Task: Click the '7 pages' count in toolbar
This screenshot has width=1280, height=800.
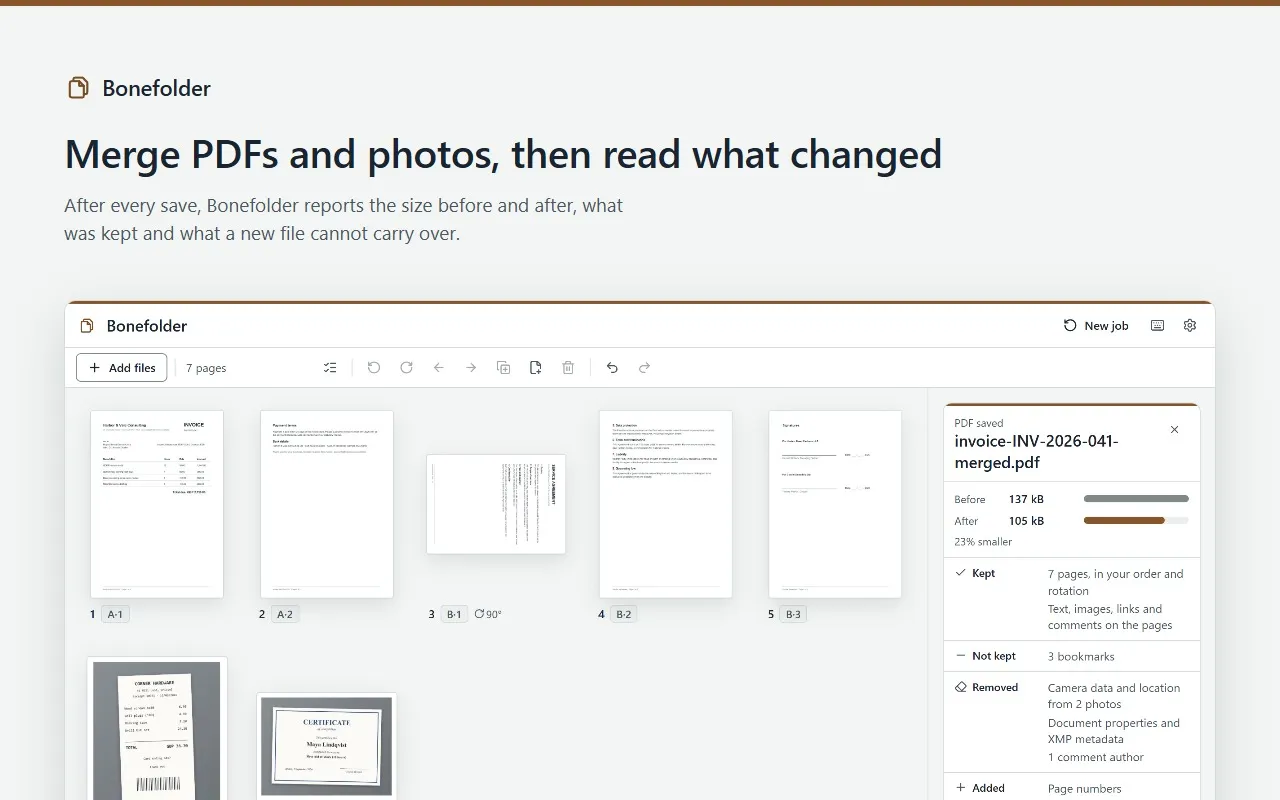Action: [206, 368]
